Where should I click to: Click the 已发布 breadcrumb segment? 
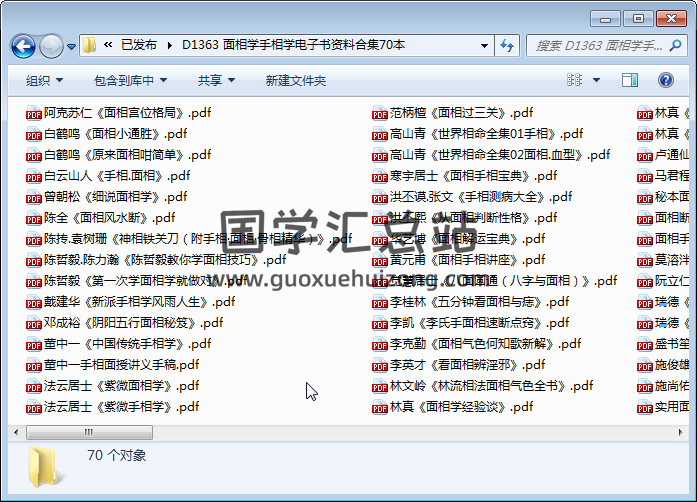(x=139, y=45)
